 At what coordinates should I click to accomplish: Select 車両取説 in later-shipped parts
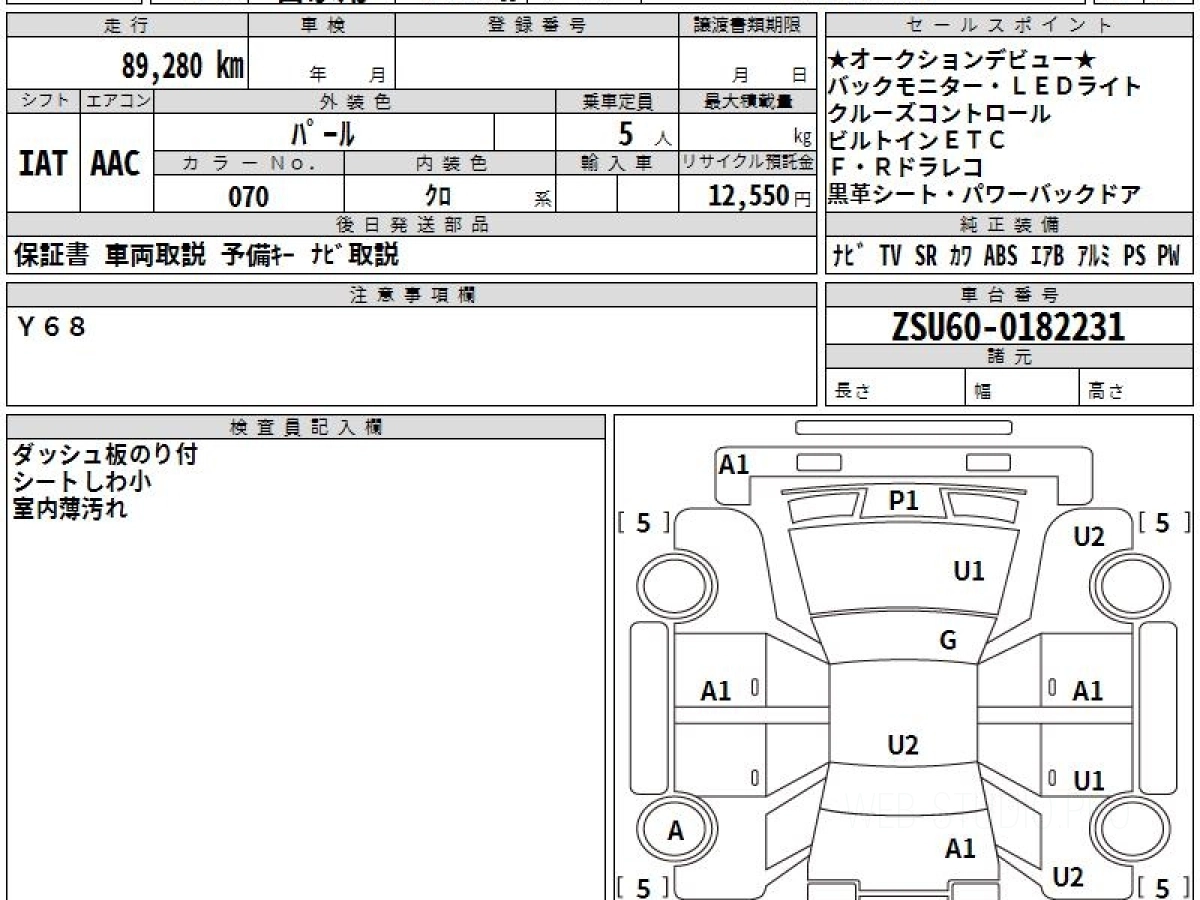click(x=156, y=255)
